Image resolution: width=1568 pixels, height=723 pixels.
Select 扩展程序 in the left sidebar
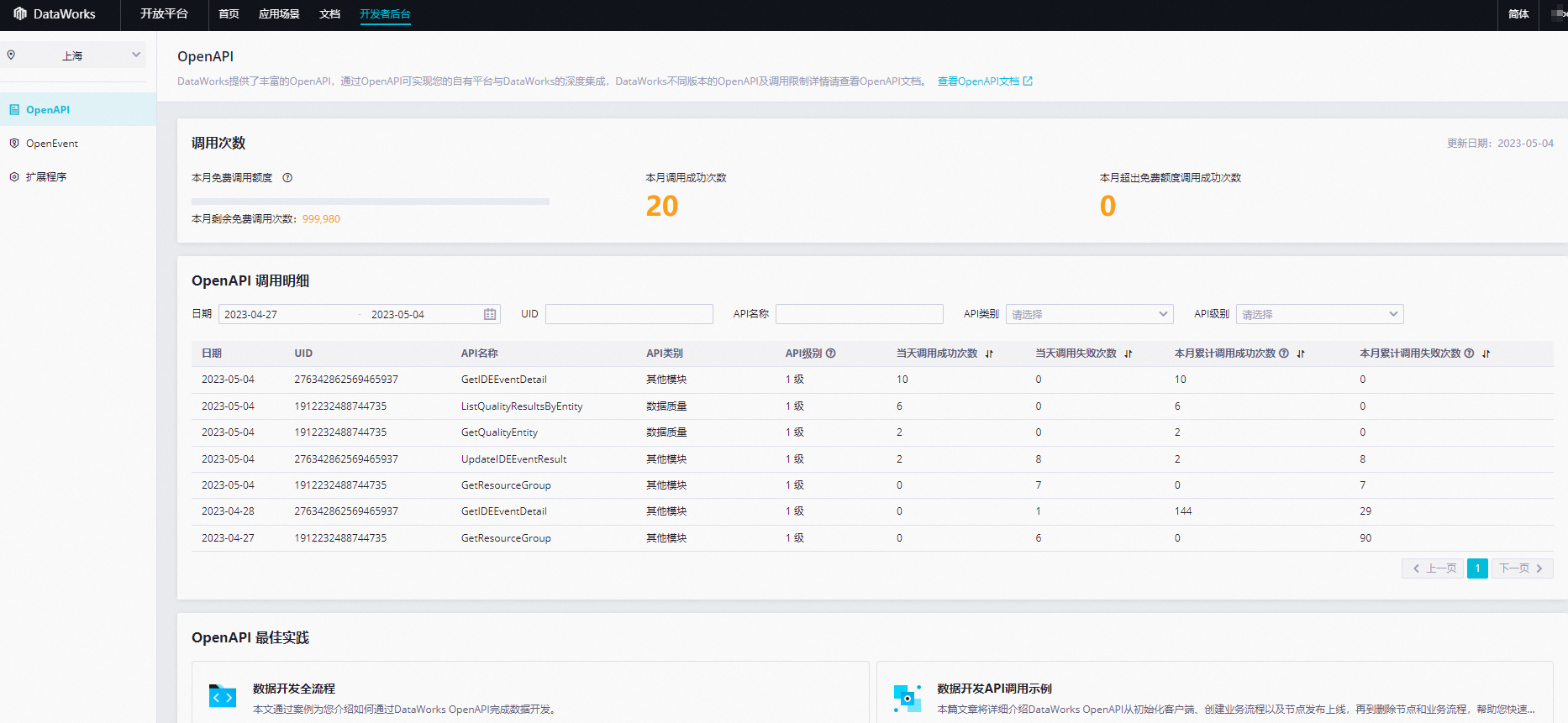point(78,176)
